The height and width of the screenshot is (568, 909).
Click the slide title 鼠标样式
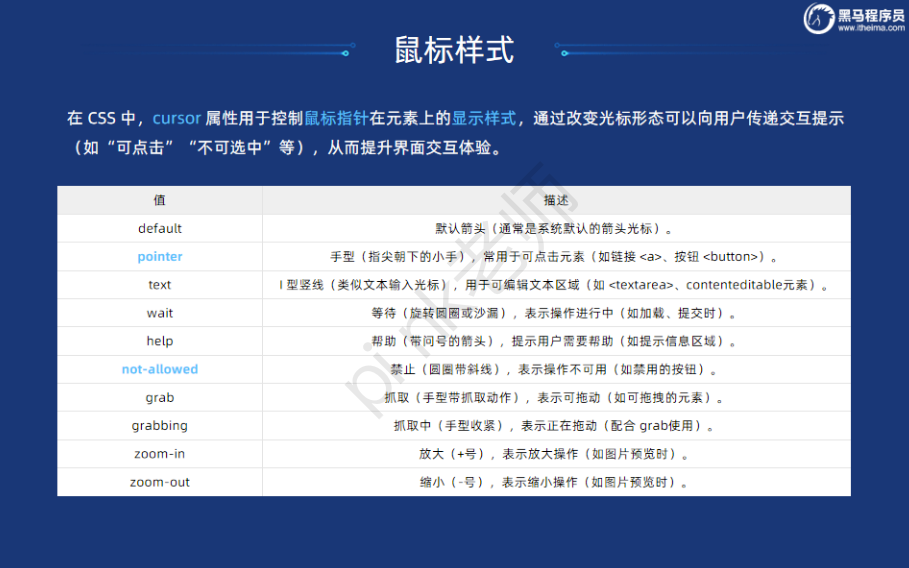click(454, 50)
